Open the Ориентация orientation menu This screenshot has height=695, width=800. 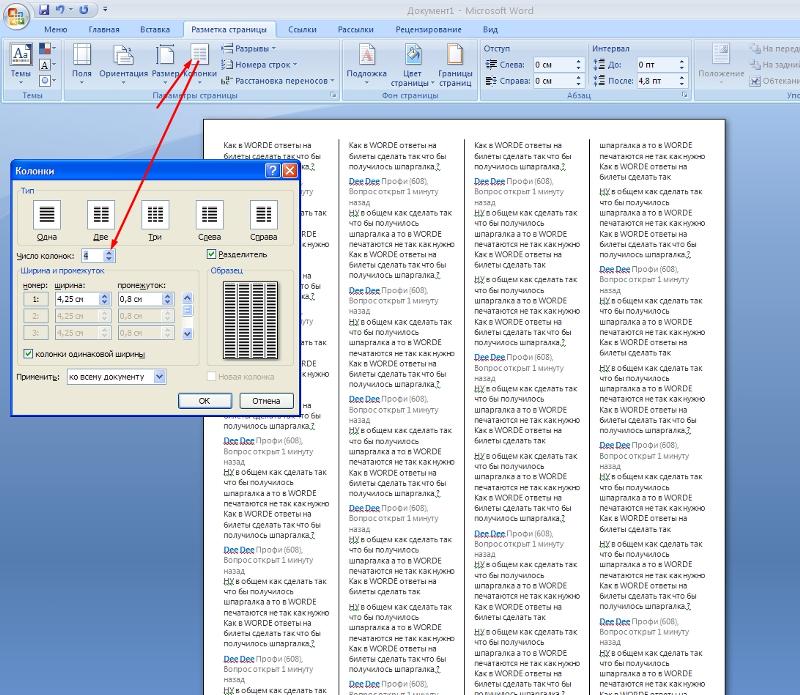tap(123, 63)
